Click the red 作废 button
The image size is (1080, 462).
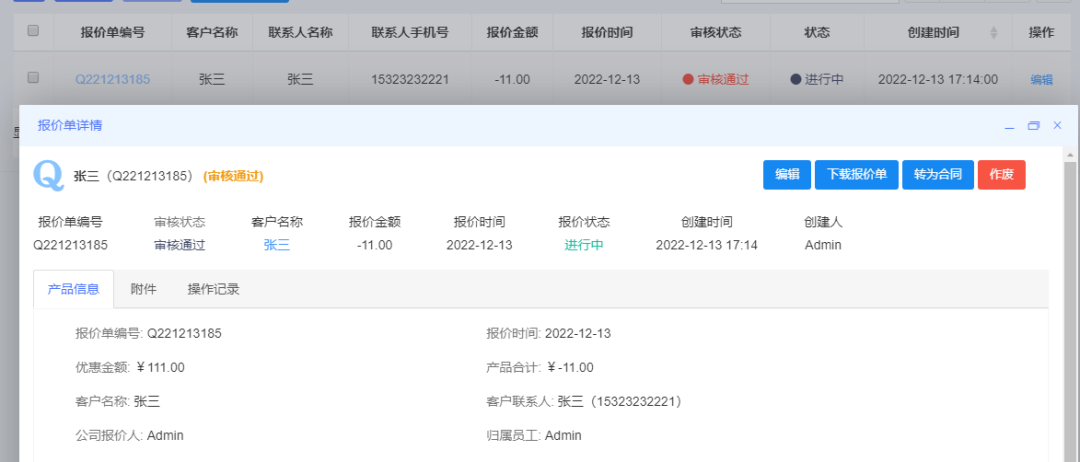pyautogui.click(x=1001, y=175)
